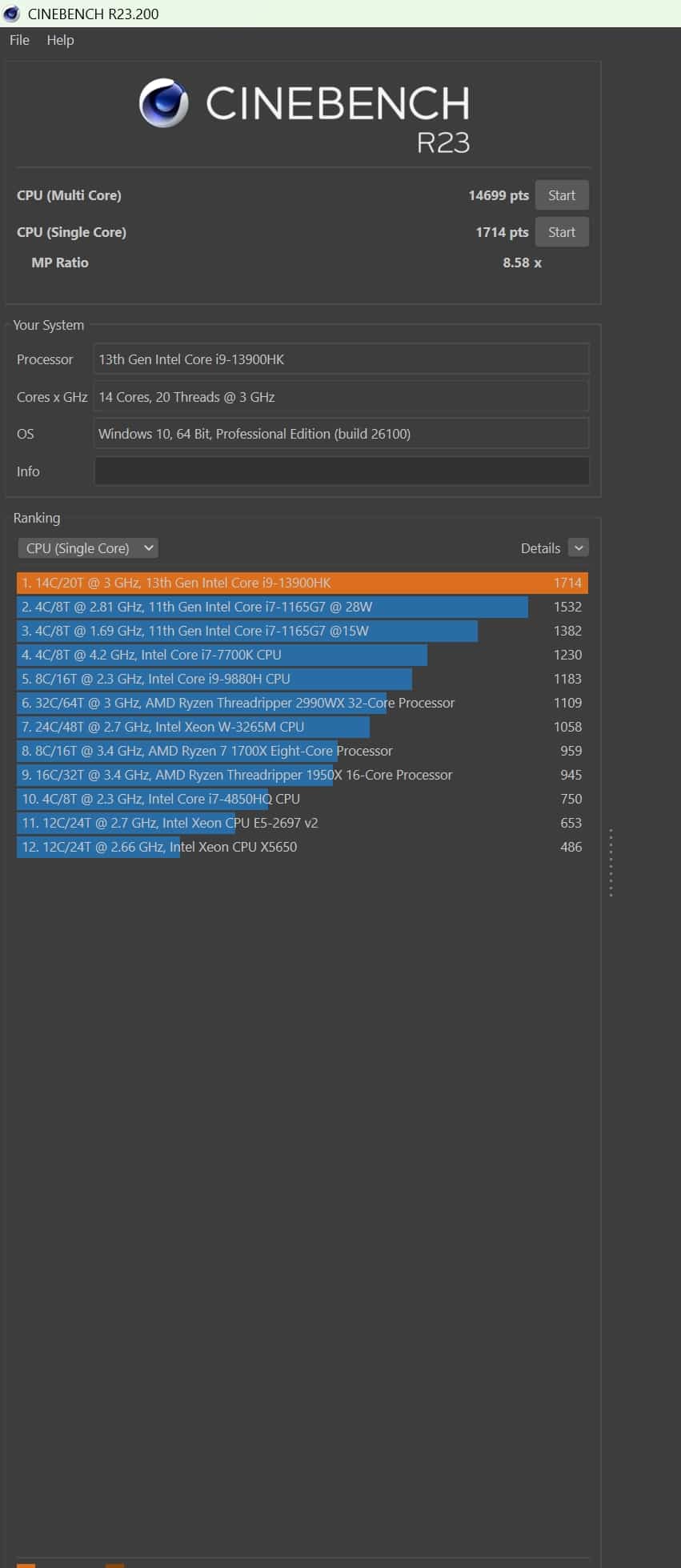Select the Xeon X5650 ranking row
The height and width of the screenshot is (1568, 681).
(x=302, y=847)
